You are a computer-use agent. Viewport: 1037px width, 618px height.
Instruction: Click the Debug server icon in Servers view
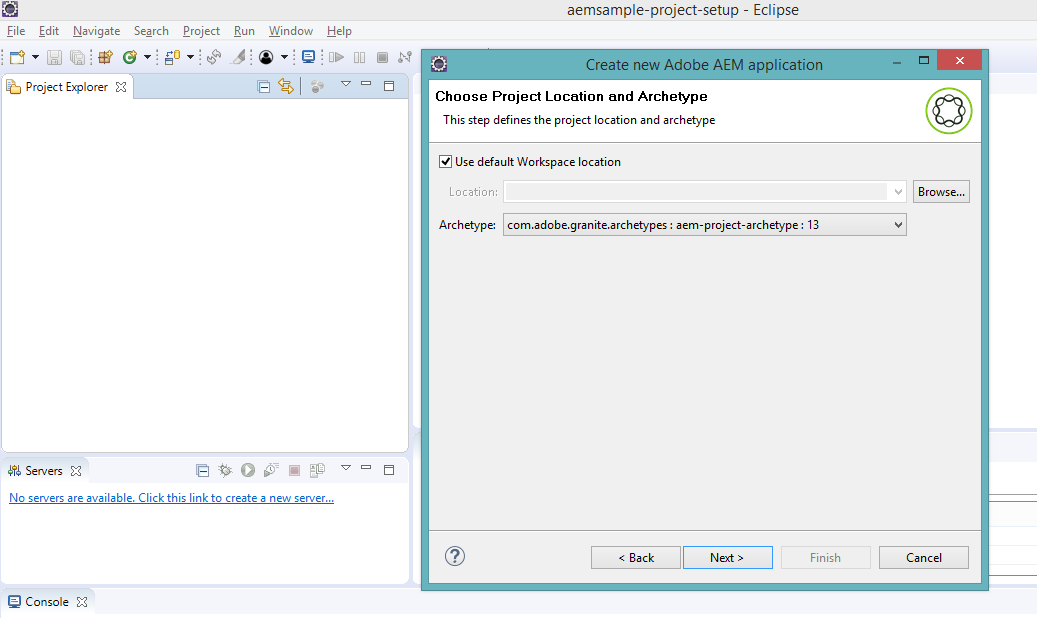pos(225,470)
